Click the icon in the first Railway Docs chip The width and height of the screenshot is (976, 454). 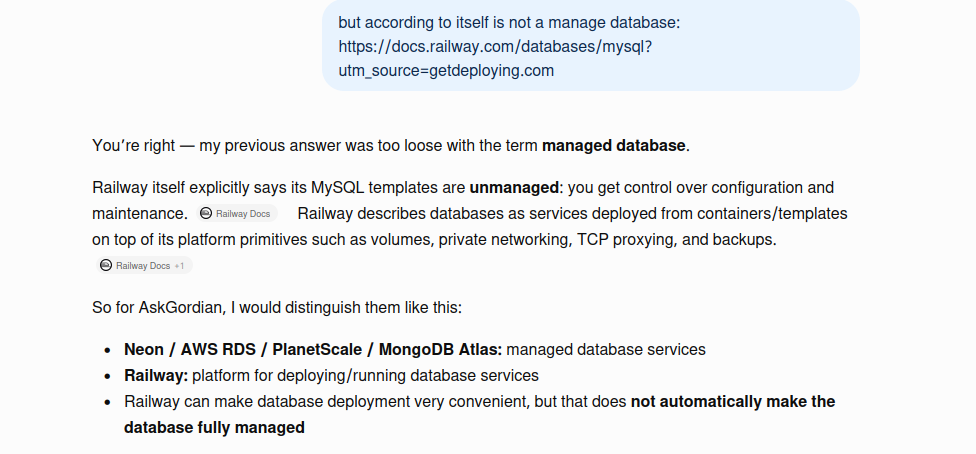(206, 214)
